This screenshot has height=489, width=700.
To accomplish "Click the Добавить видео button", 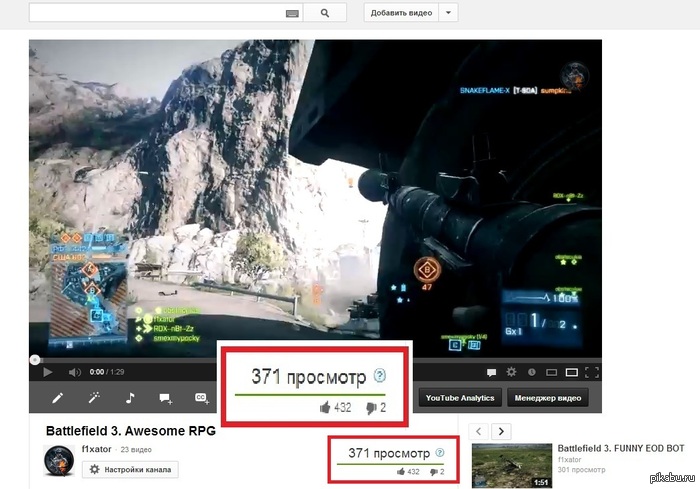I will (401, 13).
